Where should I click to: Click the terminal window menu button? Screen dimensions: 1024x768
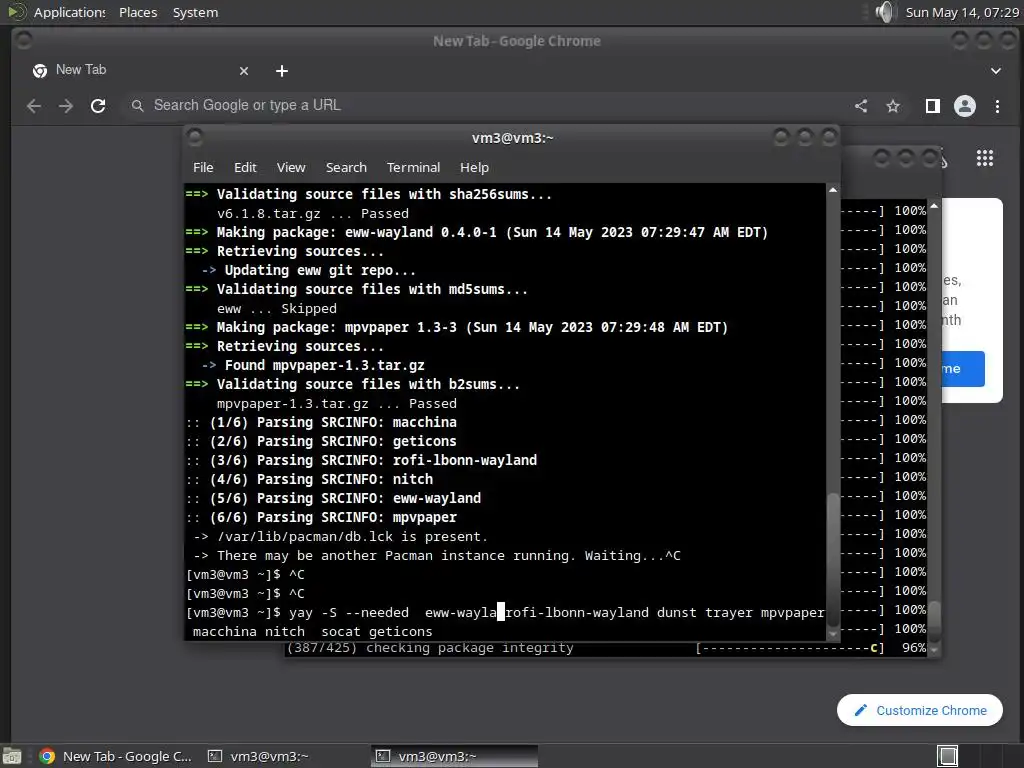195,137
